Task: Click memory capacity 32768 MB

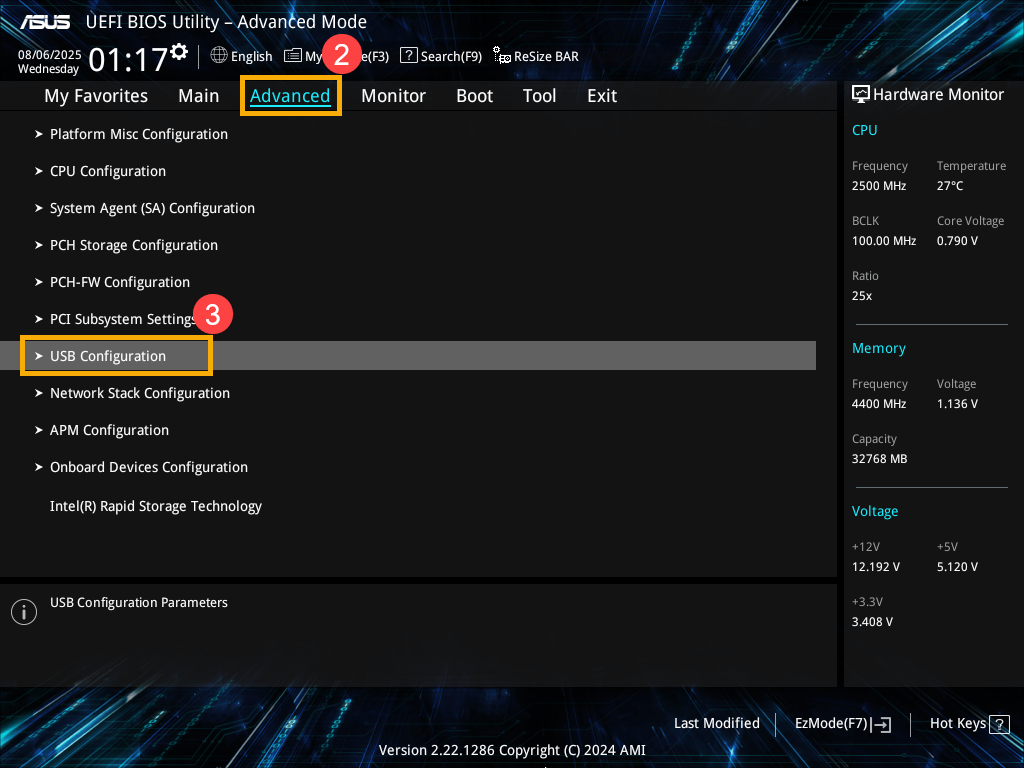Action: [879, 459]
